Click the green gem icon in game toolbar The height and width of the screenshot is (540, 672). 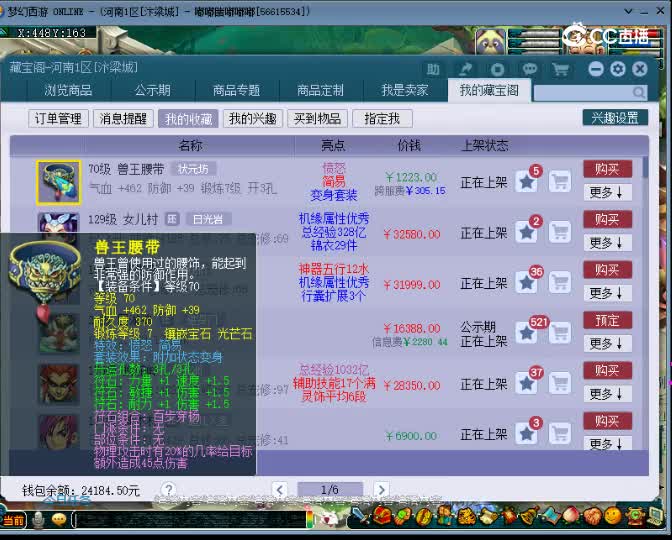click(402, 516)
